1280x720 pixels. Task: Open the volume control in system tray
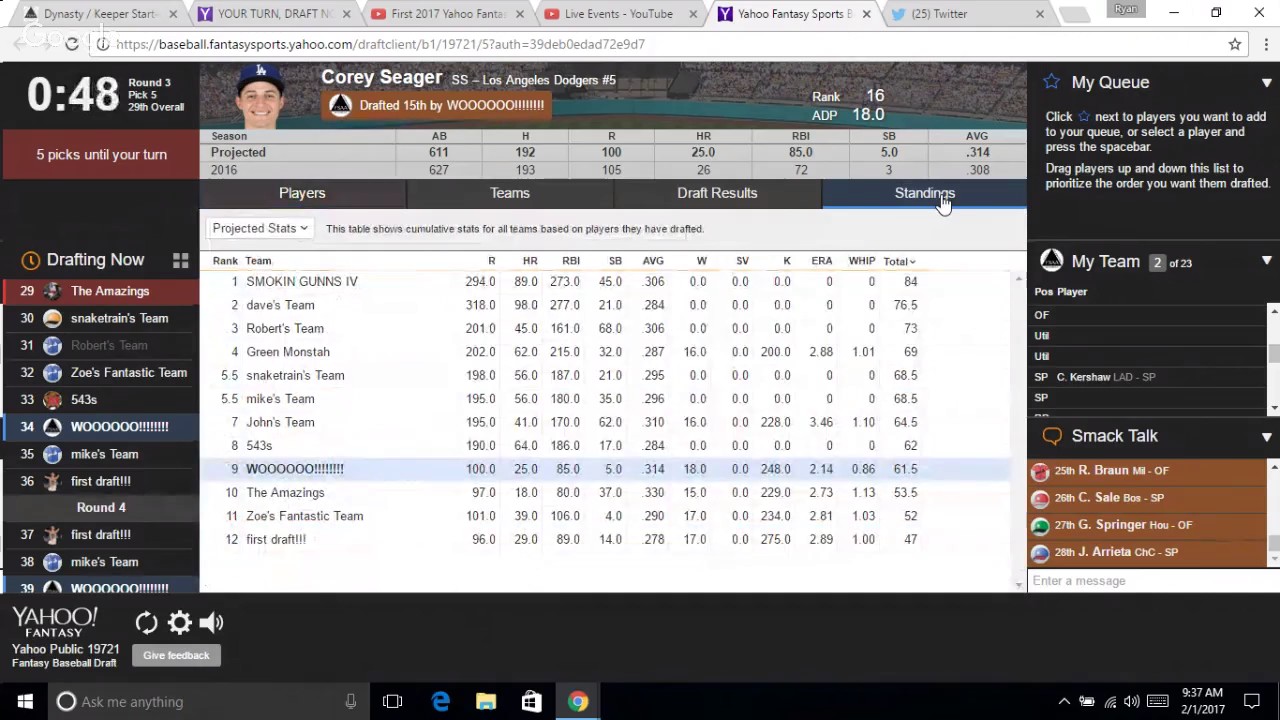click(1131, 701)
